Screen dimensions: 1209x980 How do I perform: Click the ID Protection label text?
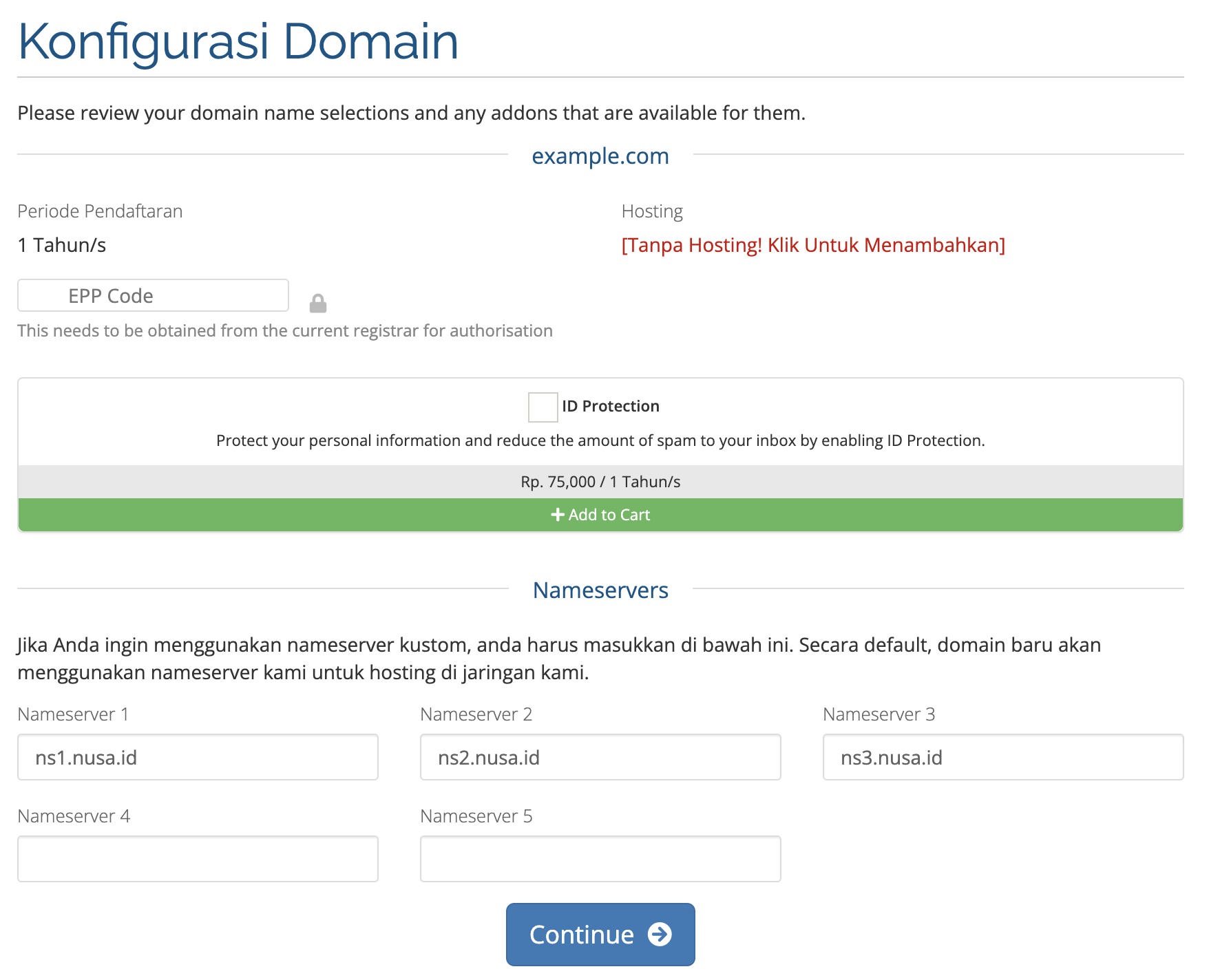pos(610,406)
